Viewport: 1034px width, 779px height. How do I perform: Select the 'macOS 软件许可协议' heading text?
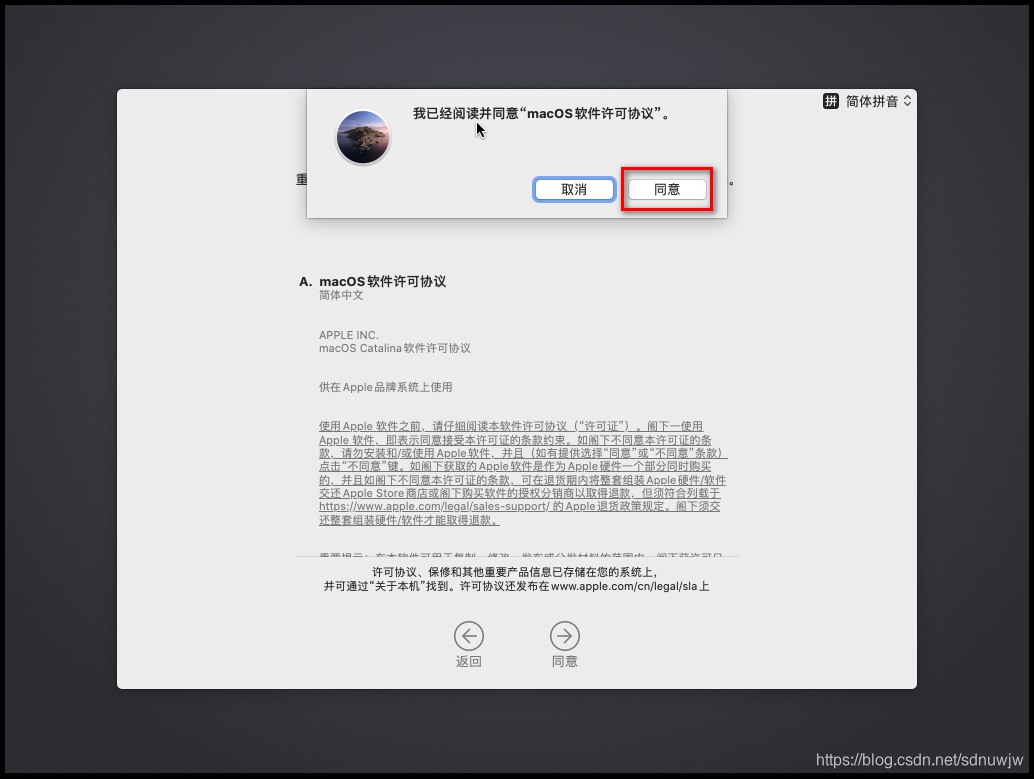click(x=382, y=282)
